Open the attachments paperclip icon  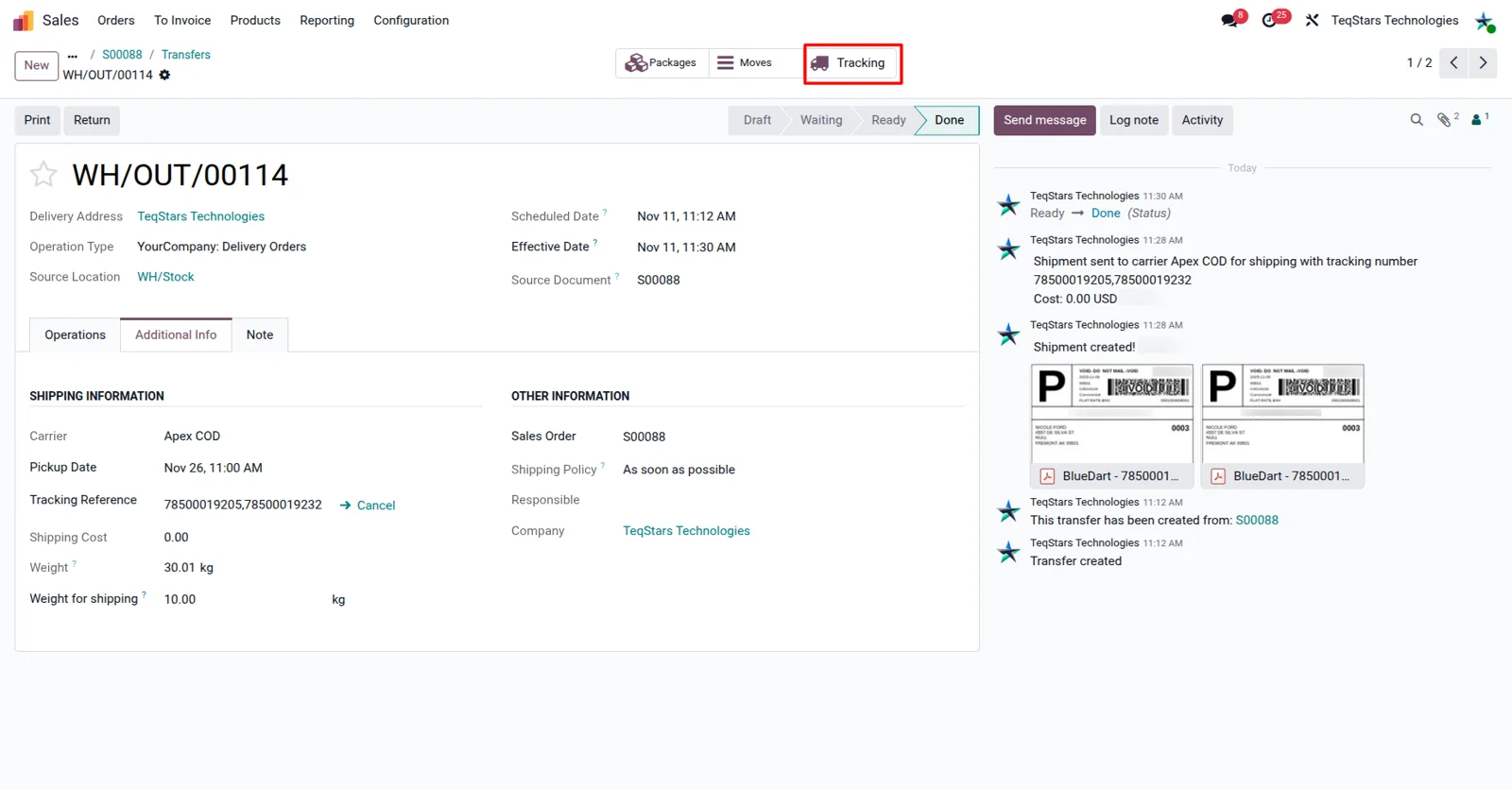coord(1446,120)
